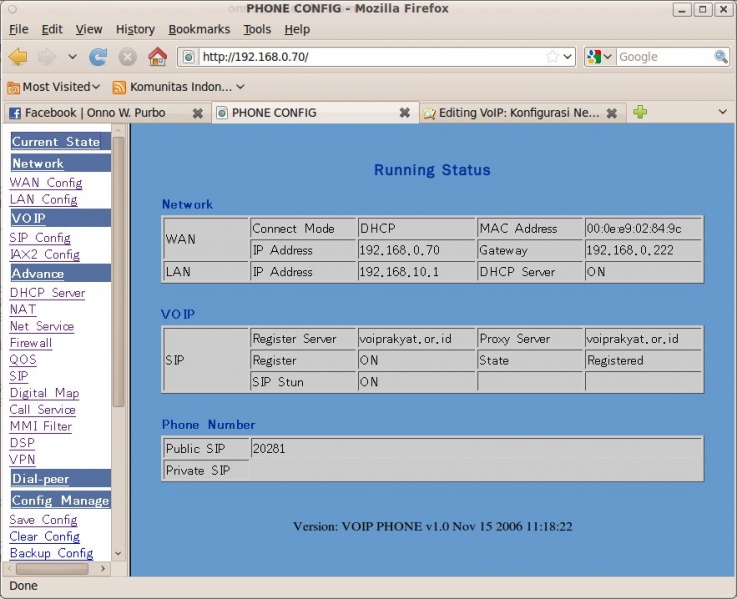Click the DHCP Server sidebar link
The image size is (737, 599).
coord(47,293)
